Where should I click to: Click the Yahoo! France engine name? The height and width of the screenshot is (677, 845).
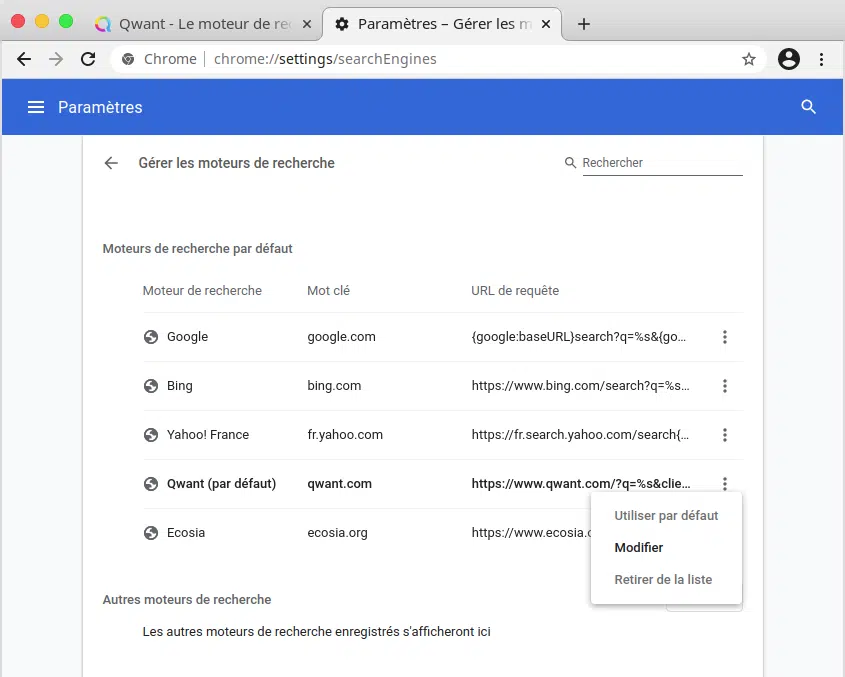click(207, 435)
